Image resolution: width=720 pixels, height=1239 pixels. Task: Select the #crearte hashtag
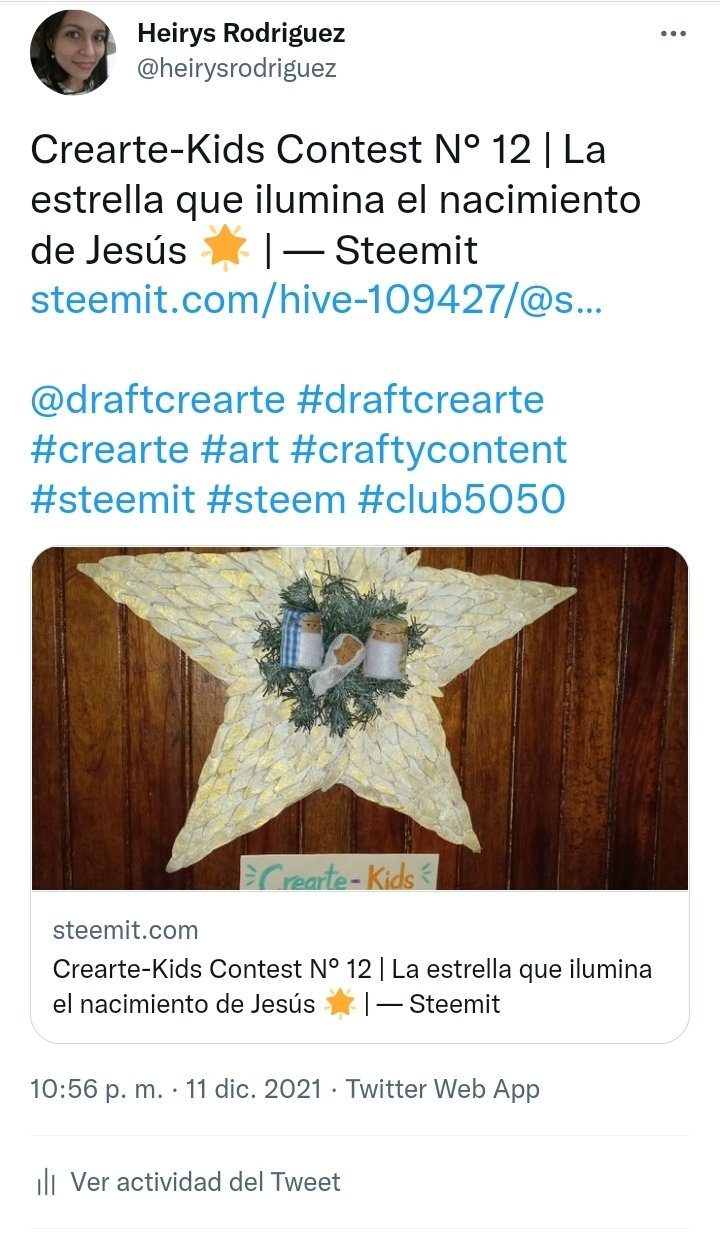110,450
